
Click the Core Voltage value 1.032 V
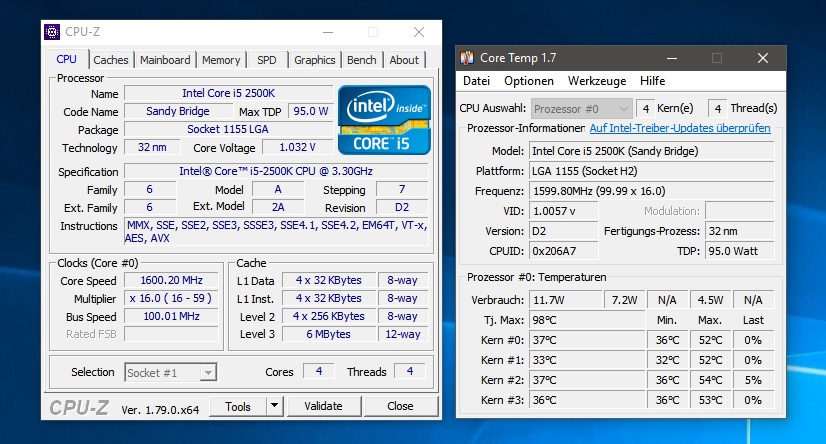[x=298, y=147]
